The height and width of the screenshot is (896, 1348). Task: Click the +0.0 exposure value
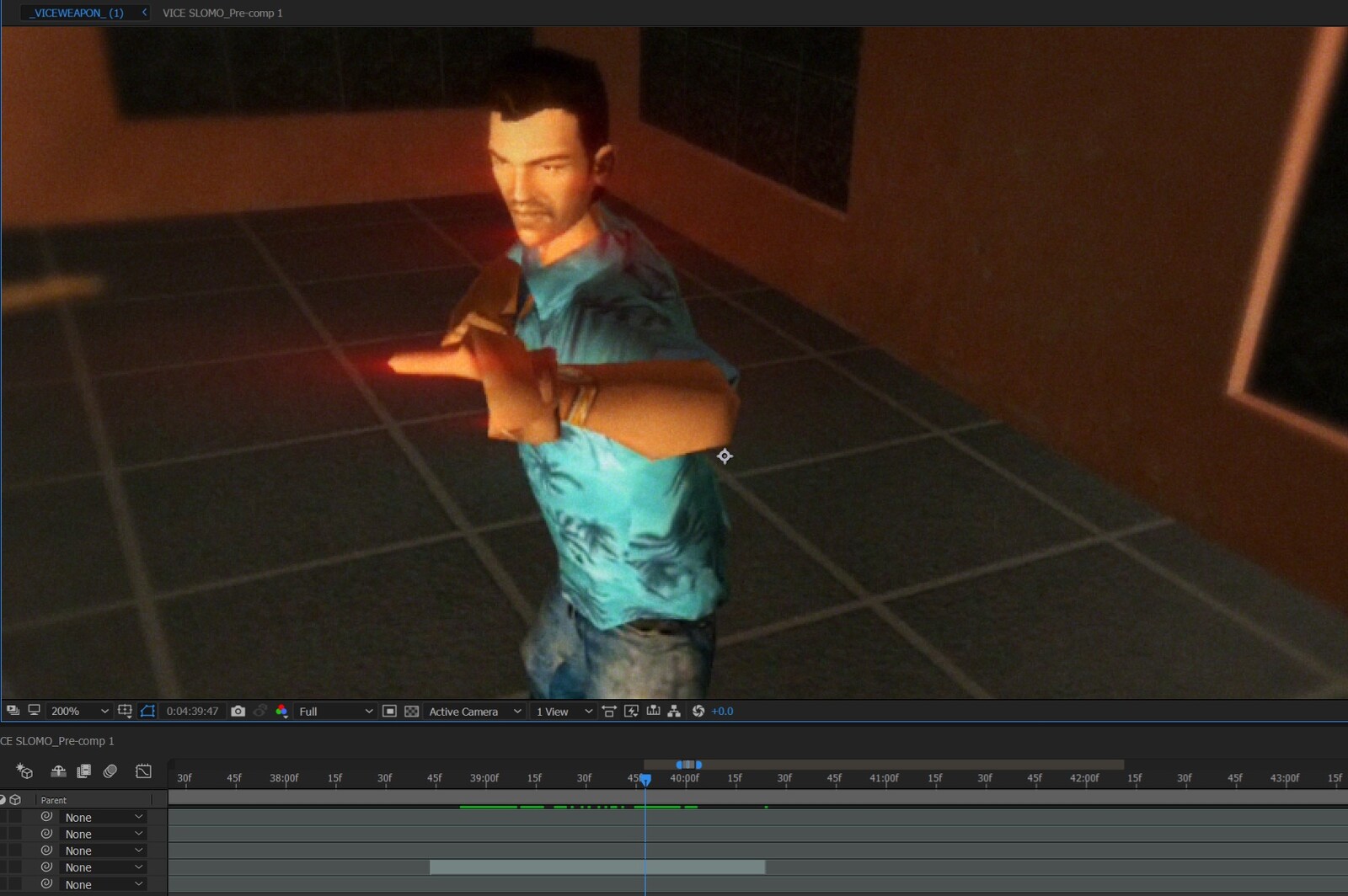coord(722,711)
